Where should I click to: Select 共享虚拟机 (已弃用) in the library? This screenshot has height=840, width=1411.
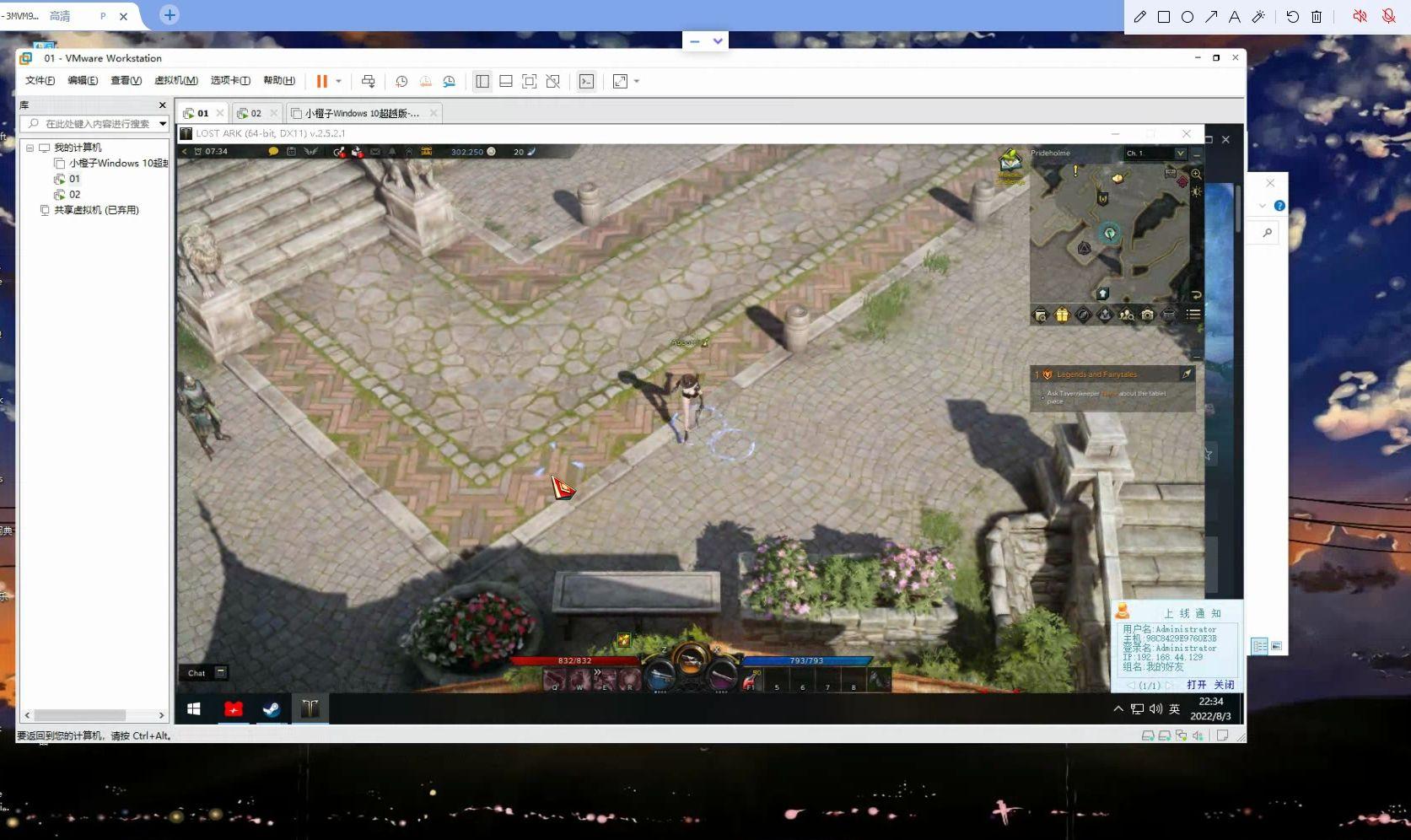pos(89,211)
